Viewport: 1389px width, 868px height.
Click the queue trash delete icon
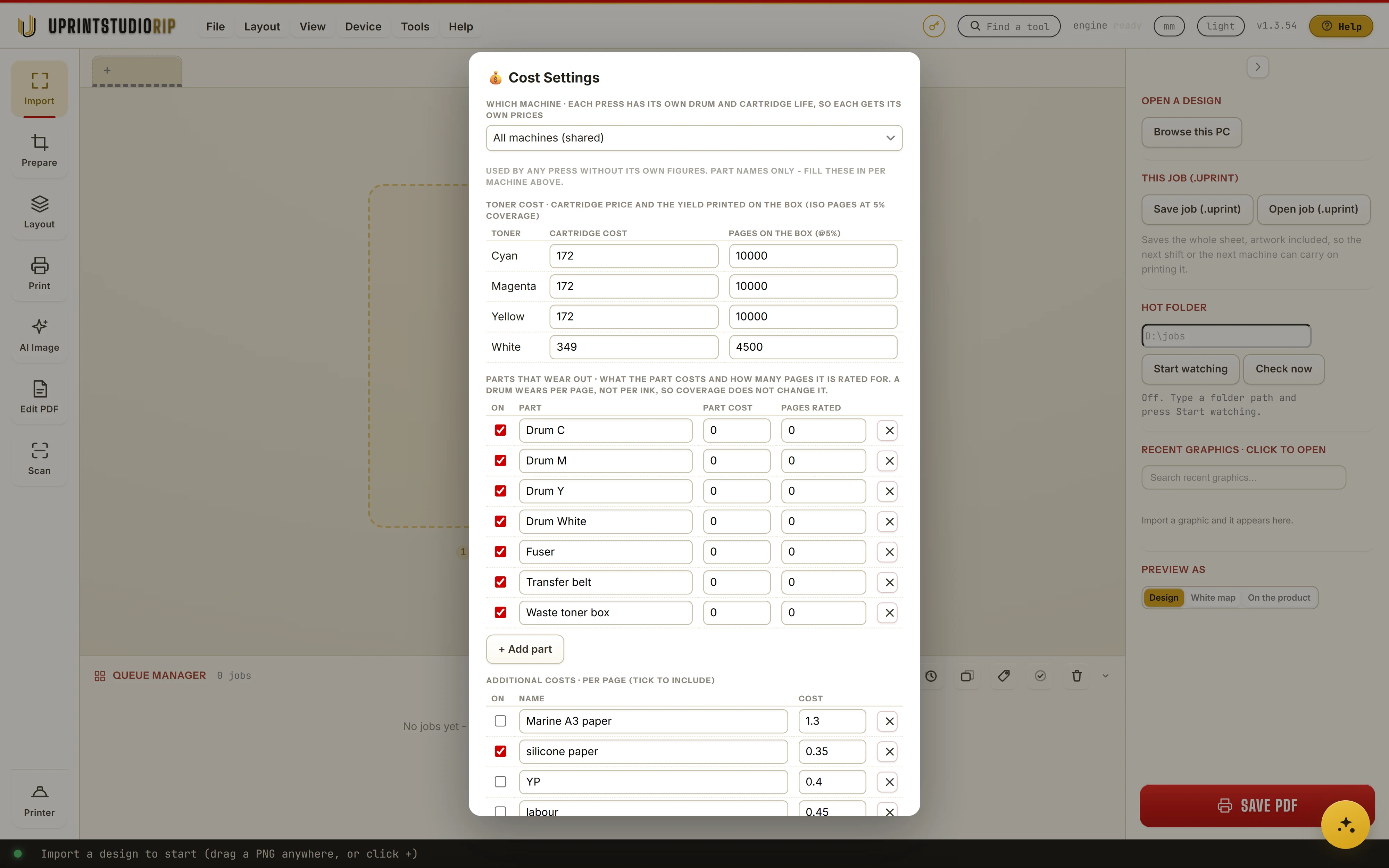click(x=1077, y=676)
